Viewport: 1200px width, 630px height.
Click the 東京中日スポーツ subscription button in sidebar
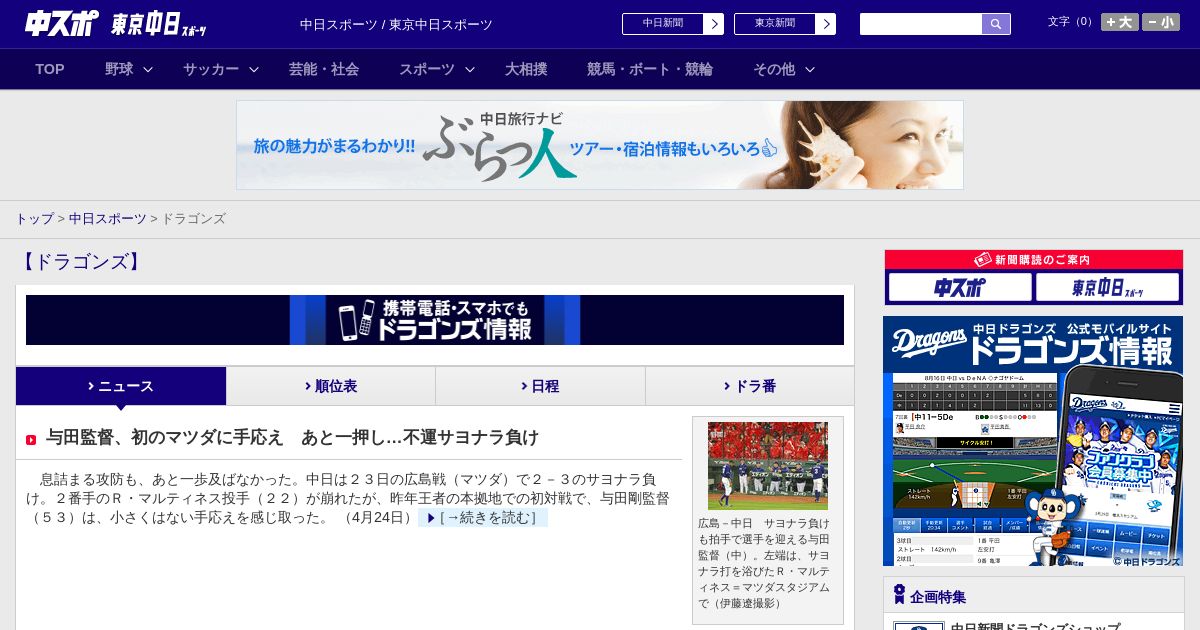1108,288
